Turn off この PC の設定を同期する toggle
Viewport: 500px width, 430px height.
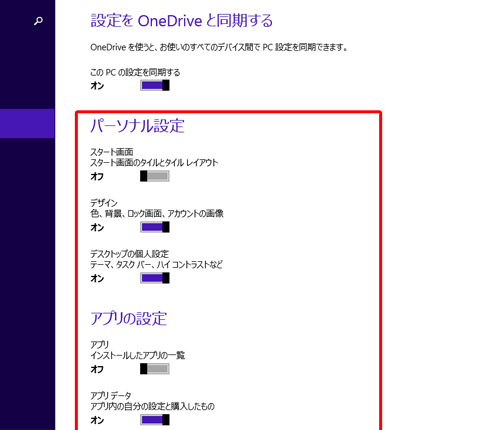click(155, 85)
